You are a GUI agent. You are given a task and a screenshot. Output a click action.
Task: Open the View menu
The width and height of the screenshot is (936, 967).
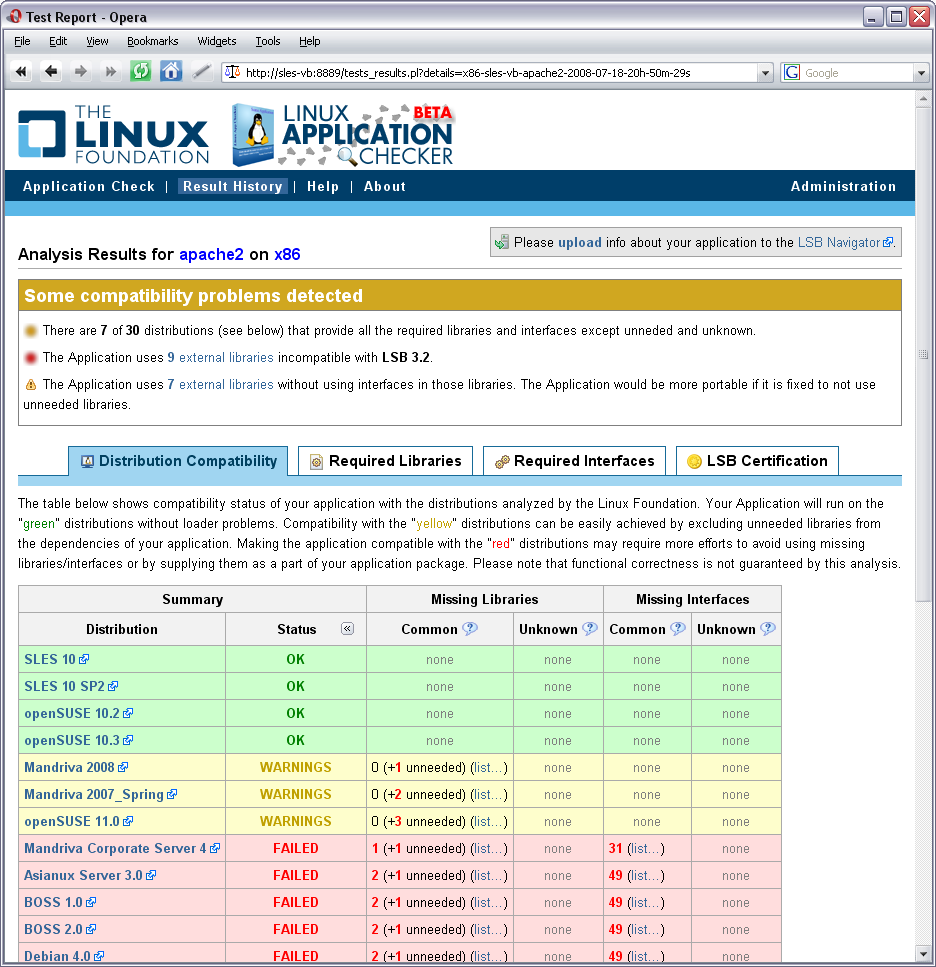click(x=97, y=41)
